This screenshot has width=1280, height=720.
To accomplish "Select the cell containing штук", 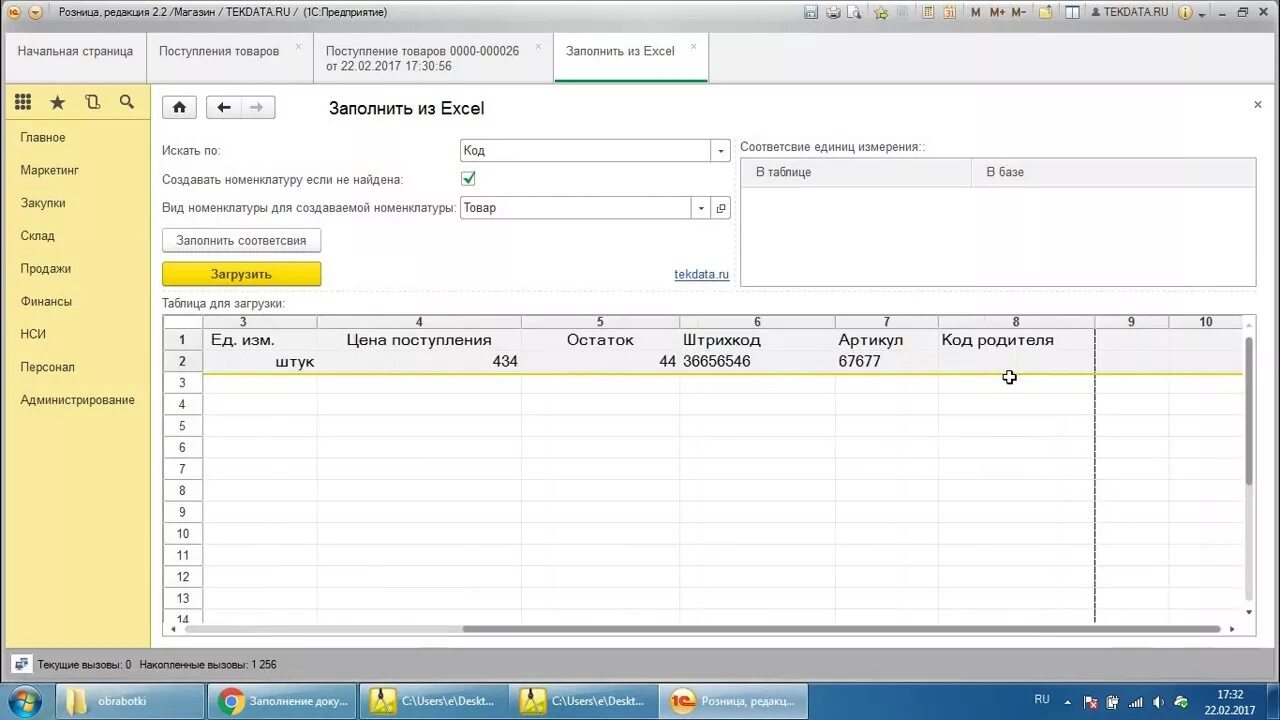I will tap(260, 361).
